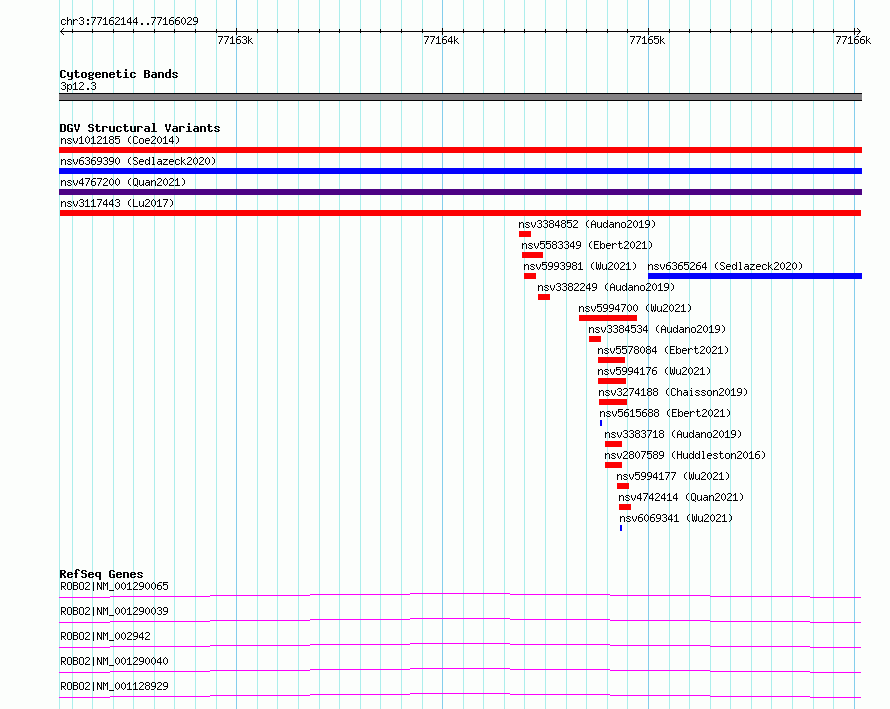This screenshot has width=890, height=709.
Task: Click the Cytogenetic Bands track title
Action: click(119, 74)
